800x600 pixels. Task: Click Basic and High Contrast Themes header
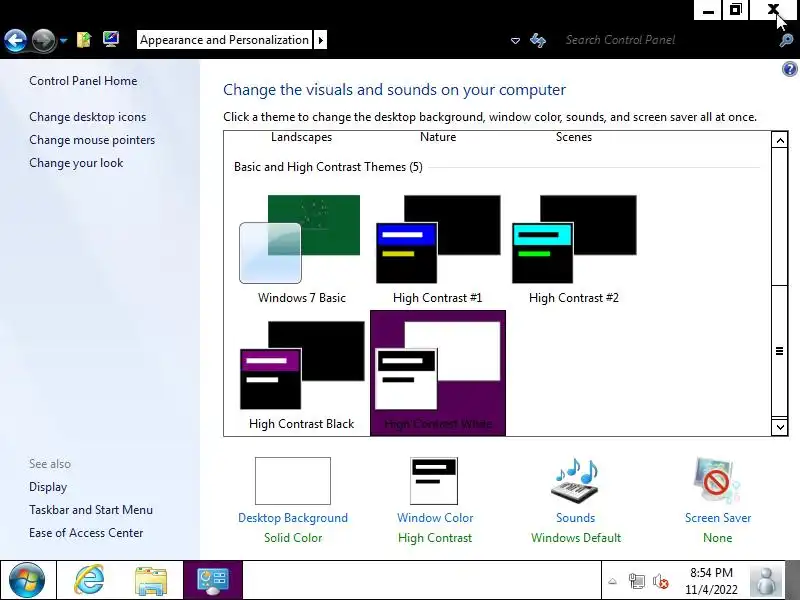click(328, 167)
